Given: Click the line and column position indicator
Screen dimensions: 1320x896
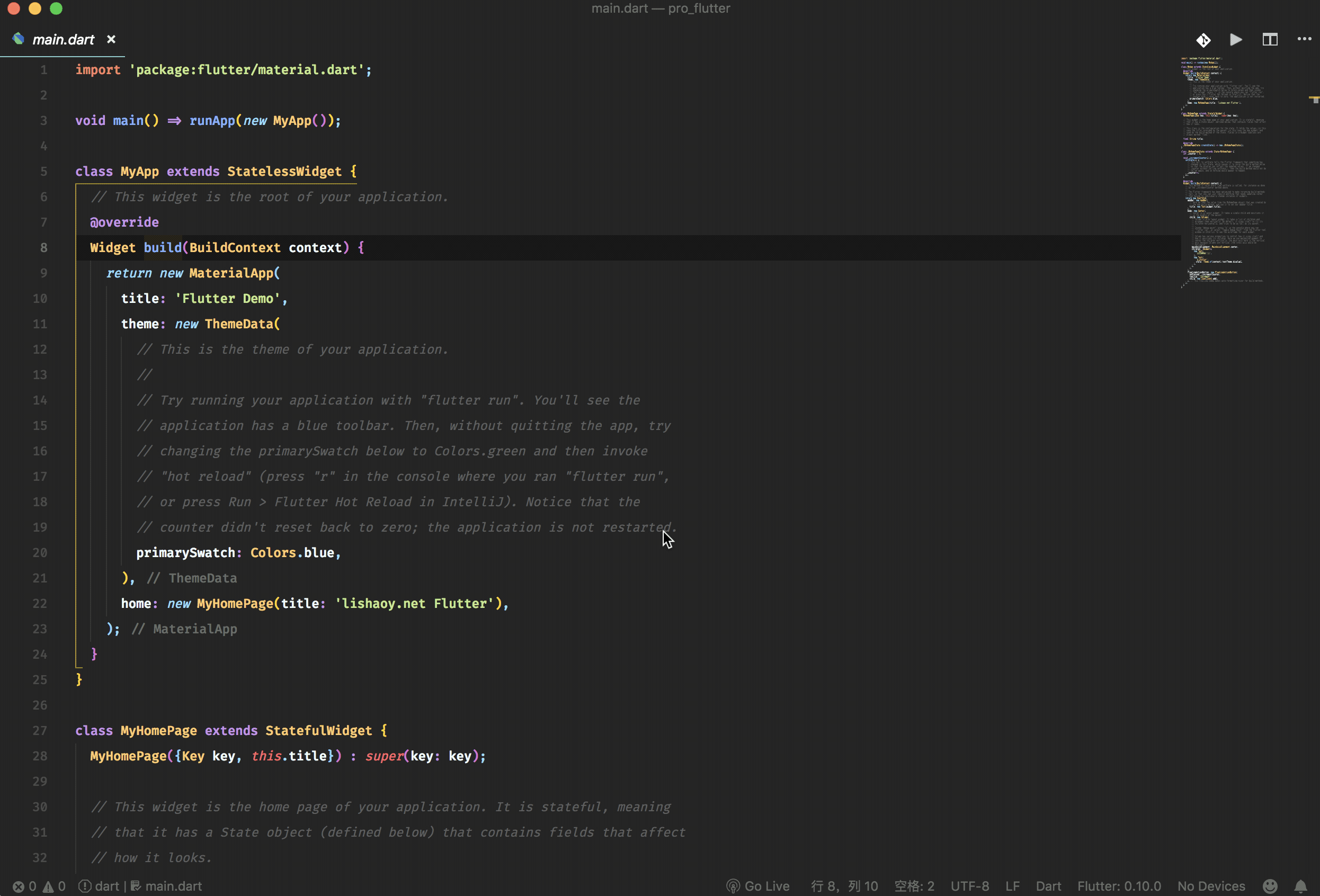Looking at the screenshot, I should [x=844, y=886].
